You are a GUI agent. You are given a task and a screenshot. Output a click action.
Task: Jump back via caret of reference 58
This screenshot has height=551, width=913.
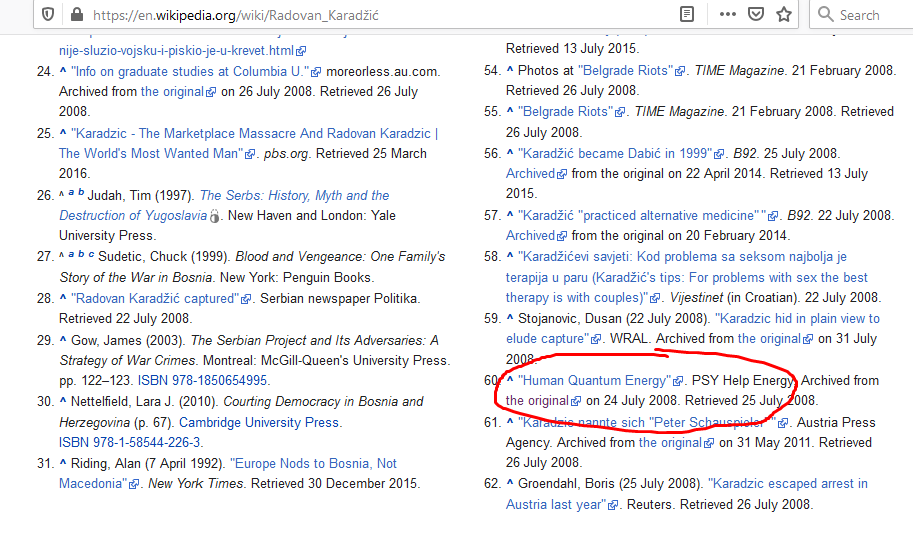pos(509,256)
